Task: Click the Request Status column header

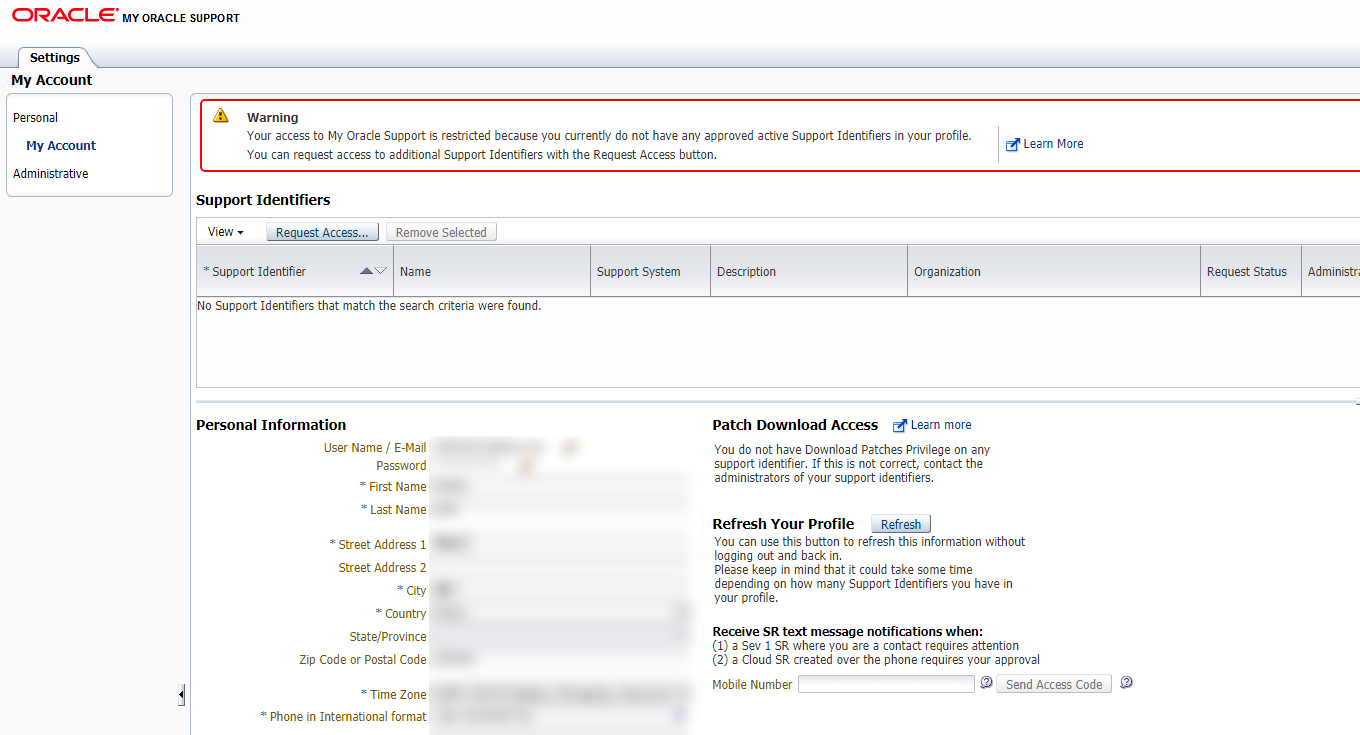Action: tap(1251, 271)
